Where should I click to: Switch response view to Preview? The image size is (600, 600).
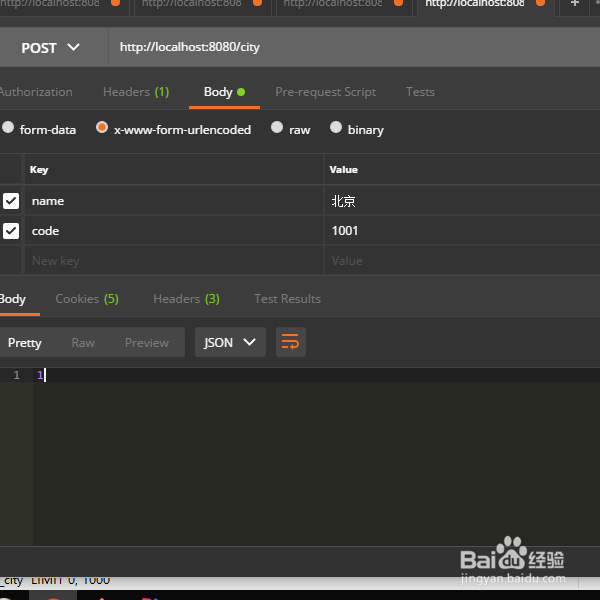(x=147, y=342)
